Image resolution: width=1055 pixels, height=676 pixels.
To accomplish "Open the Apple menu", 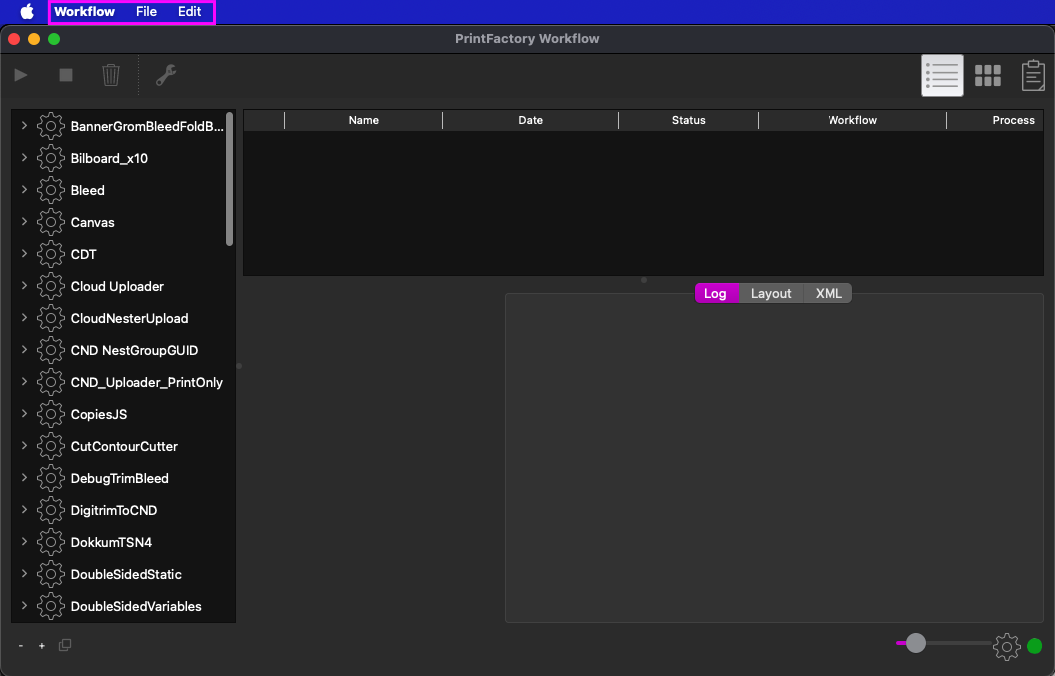I will coord(27,11).
